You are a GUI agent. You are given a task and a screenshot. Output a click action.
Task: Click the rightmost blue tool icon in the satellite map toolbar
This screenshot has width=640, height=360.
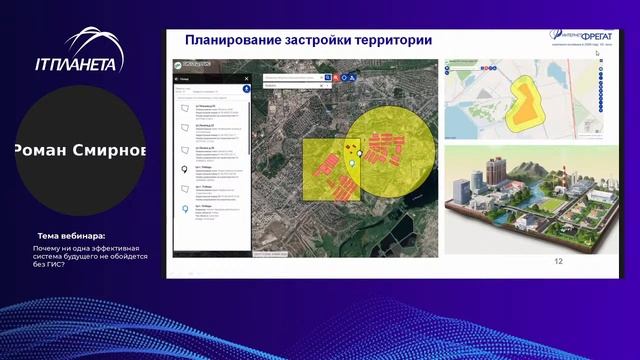[352, 78]
